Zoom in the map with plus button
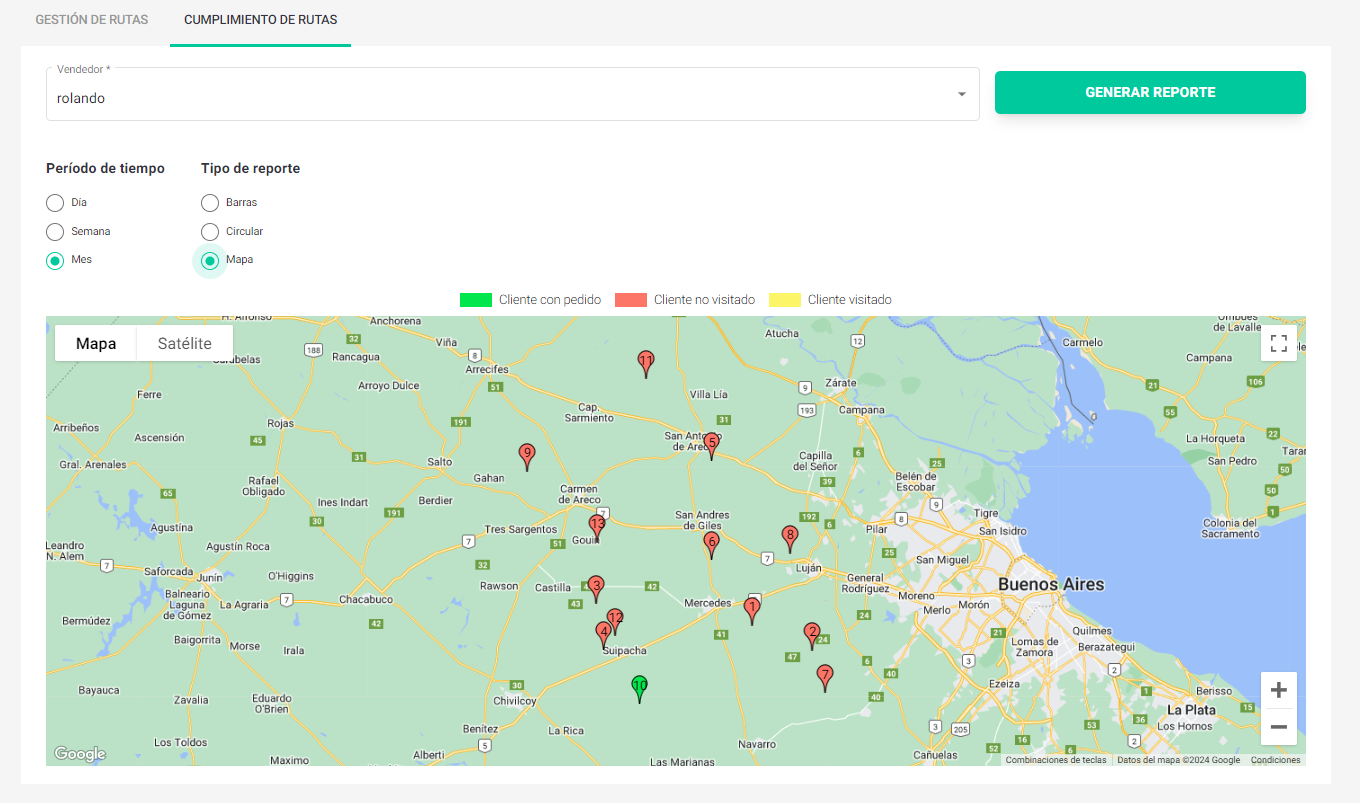This screenshot has width=1360, height=803. click(1278, 691)
